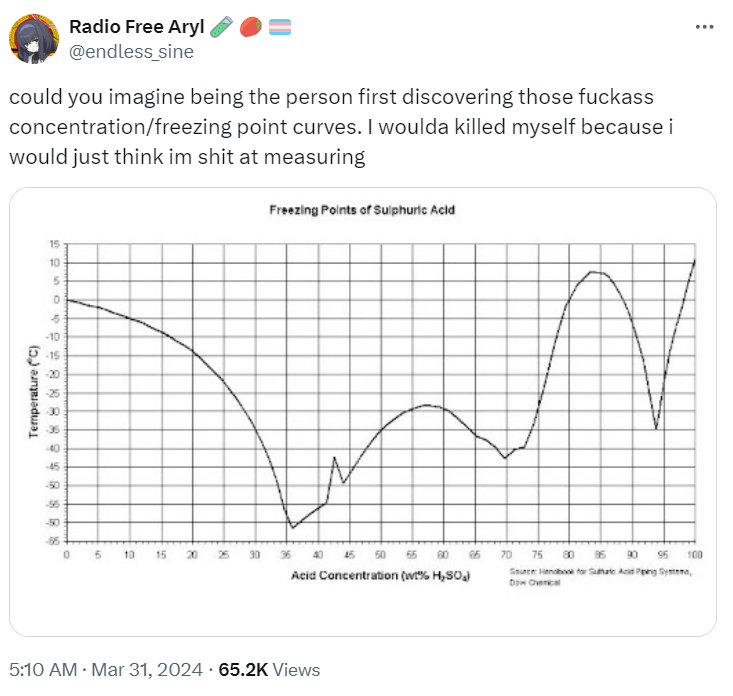Screen dimensions: 733x696
Task: Click the '-65' tick on the temperature axis
Action: [x=53, y=541]
